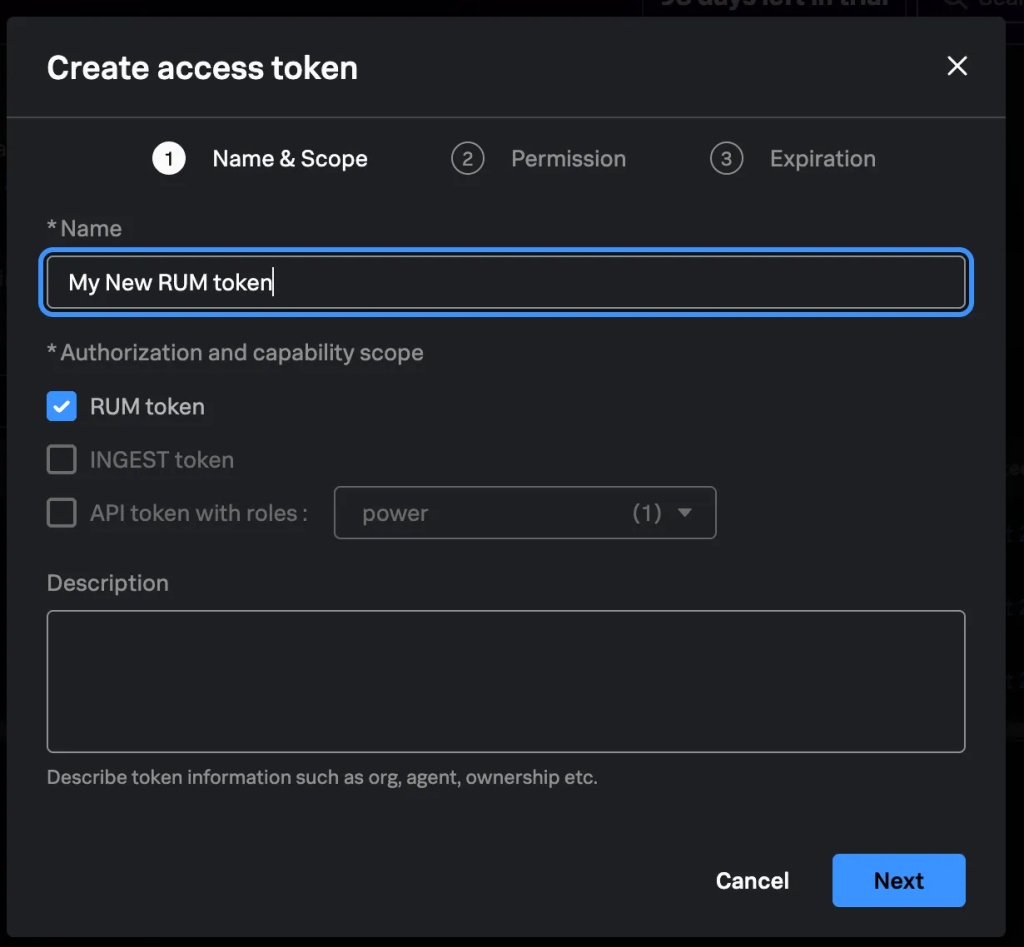Cancel the token creation
Viewport: 1024px width, 947px height.
[752, 881]
